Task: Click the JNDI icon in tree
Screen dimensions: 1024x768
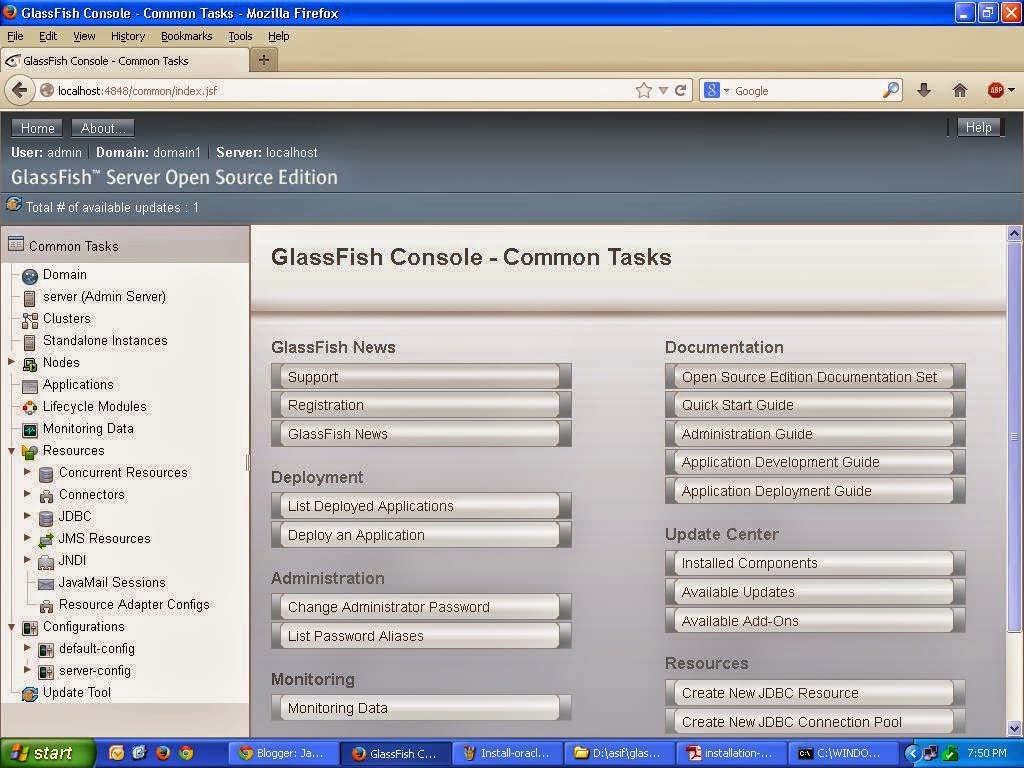Action: [x=46, y=562]
